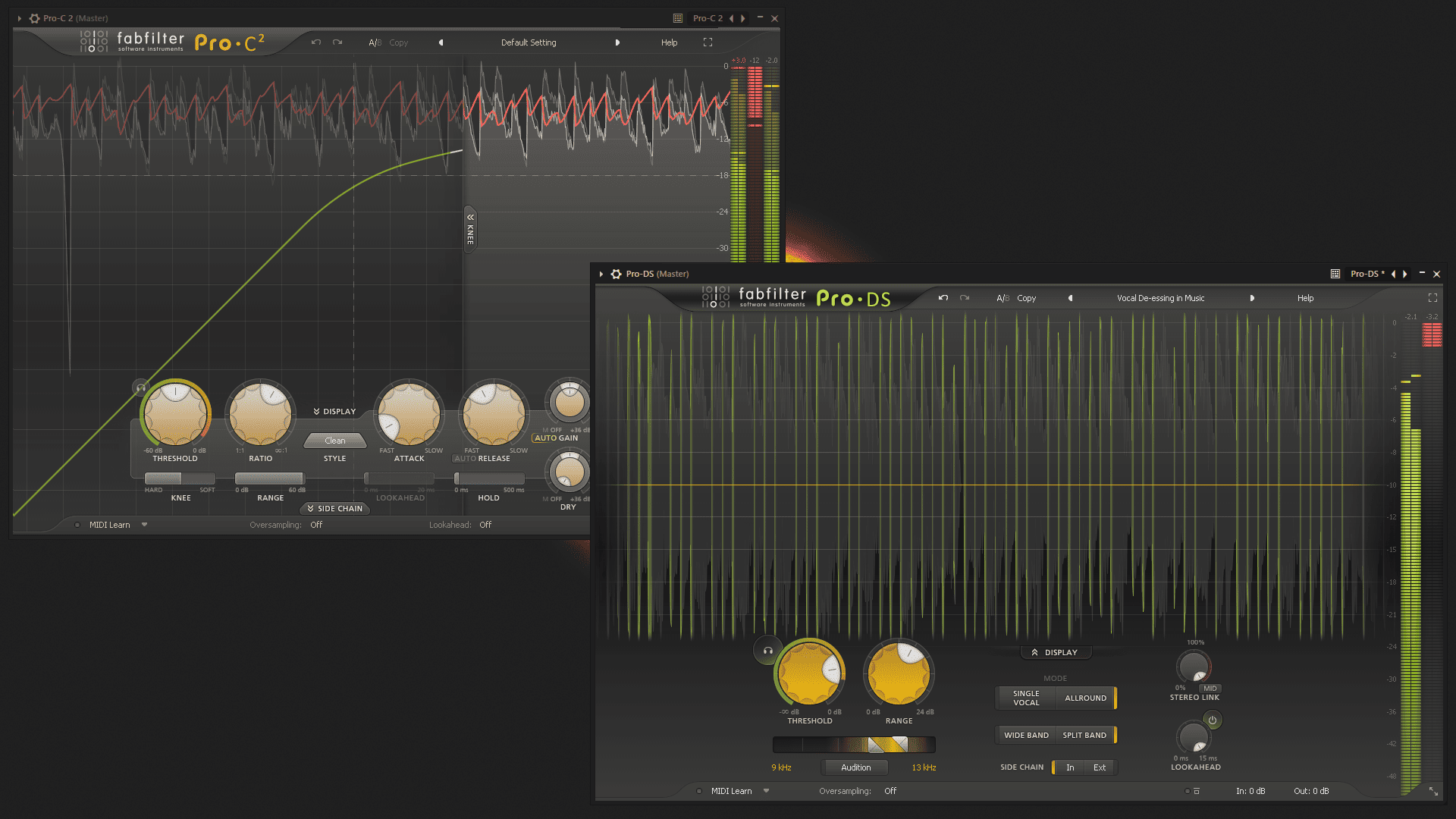Open Clean style selector
The height and width of the screenshot is (819, 1456).
point(335,441)
